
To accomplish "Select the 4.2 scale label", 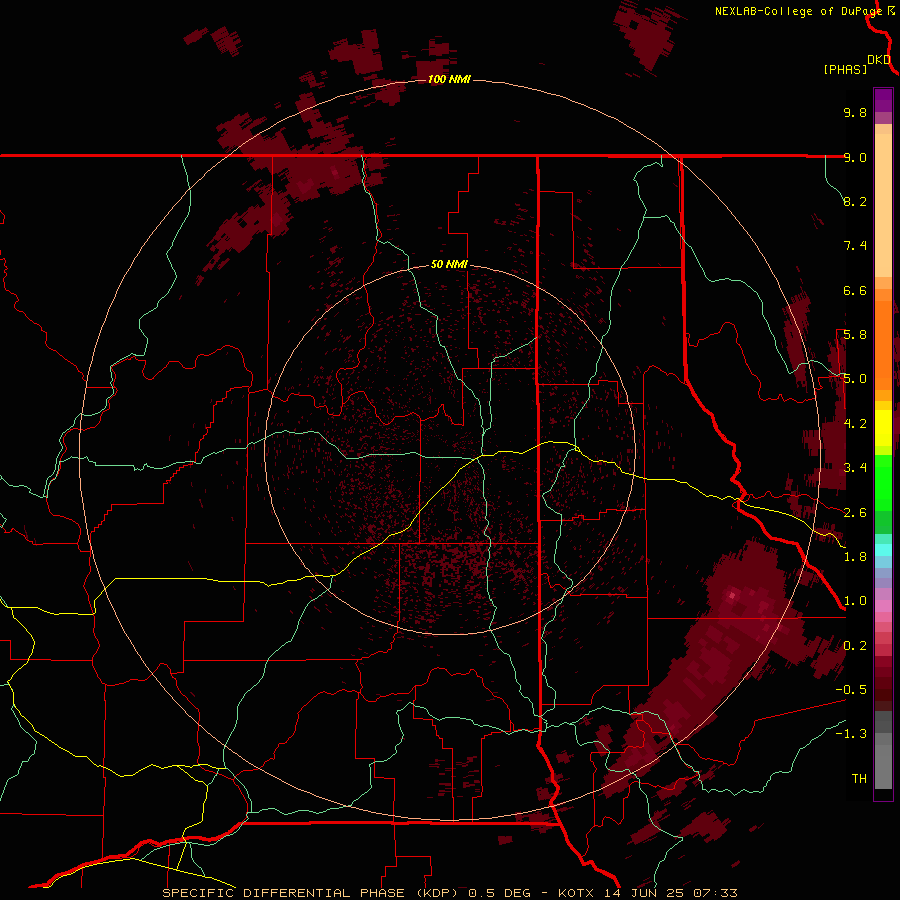I will click(855, 424).
